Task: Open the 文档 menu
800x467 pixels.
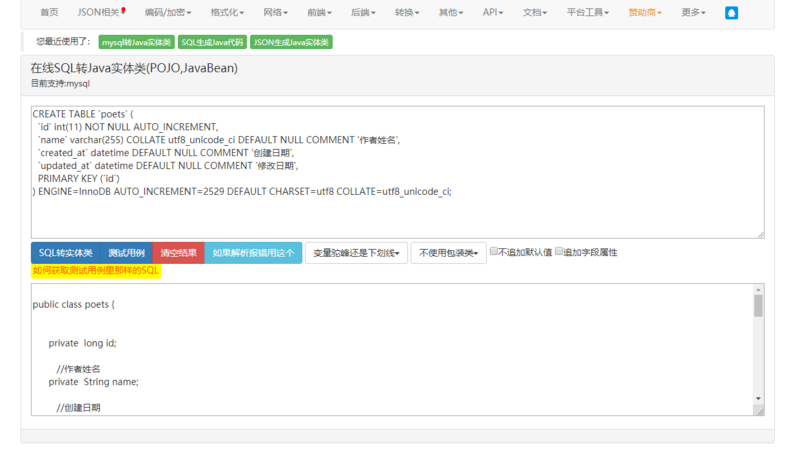Action: point(535,12)
